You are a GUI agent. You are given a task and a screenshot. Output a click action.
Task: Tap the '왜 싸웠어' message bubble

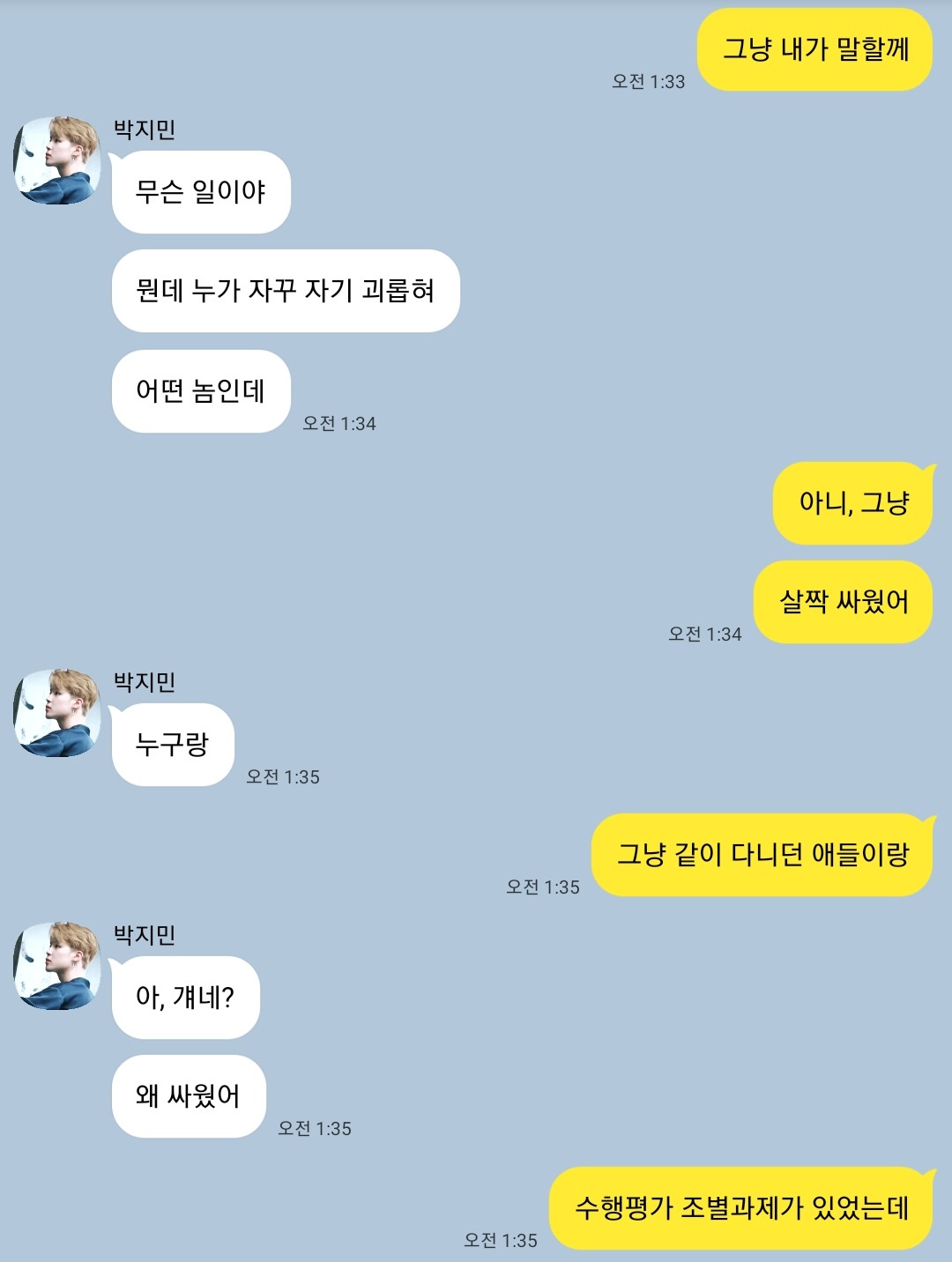[189, 1096]
